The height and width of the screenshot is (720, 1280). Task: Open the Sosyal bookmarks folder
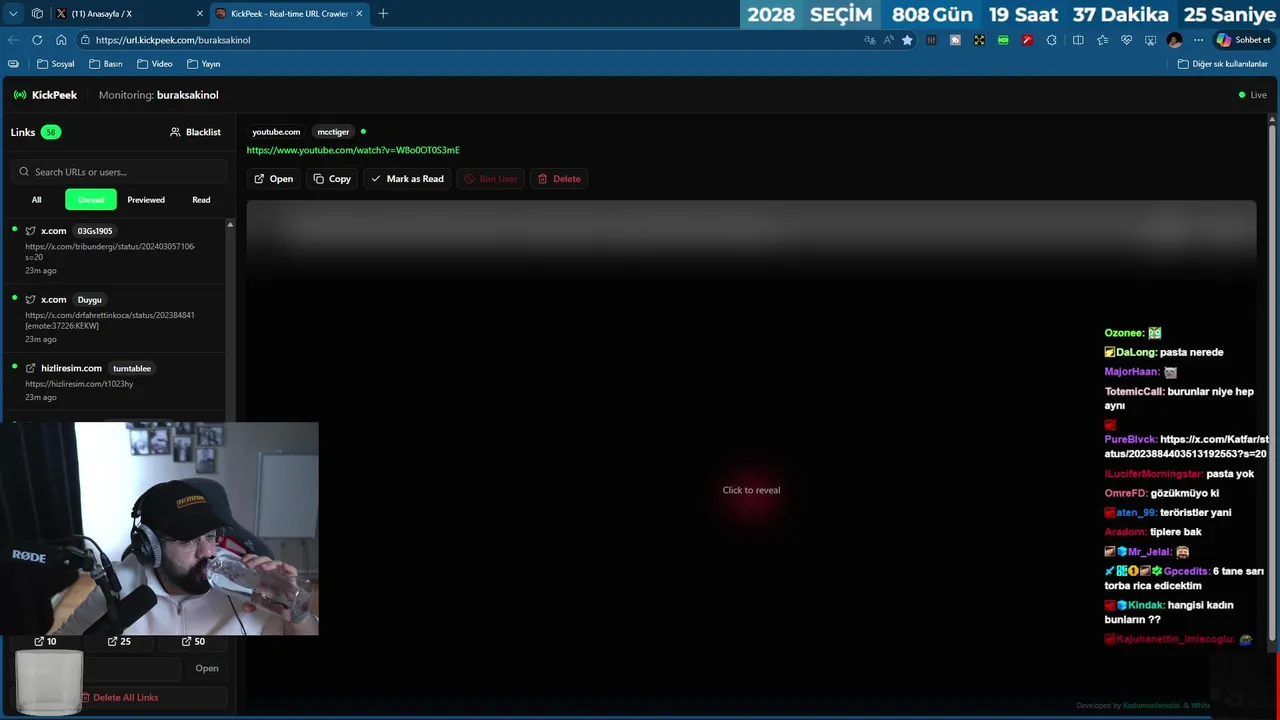pos(56,64)
